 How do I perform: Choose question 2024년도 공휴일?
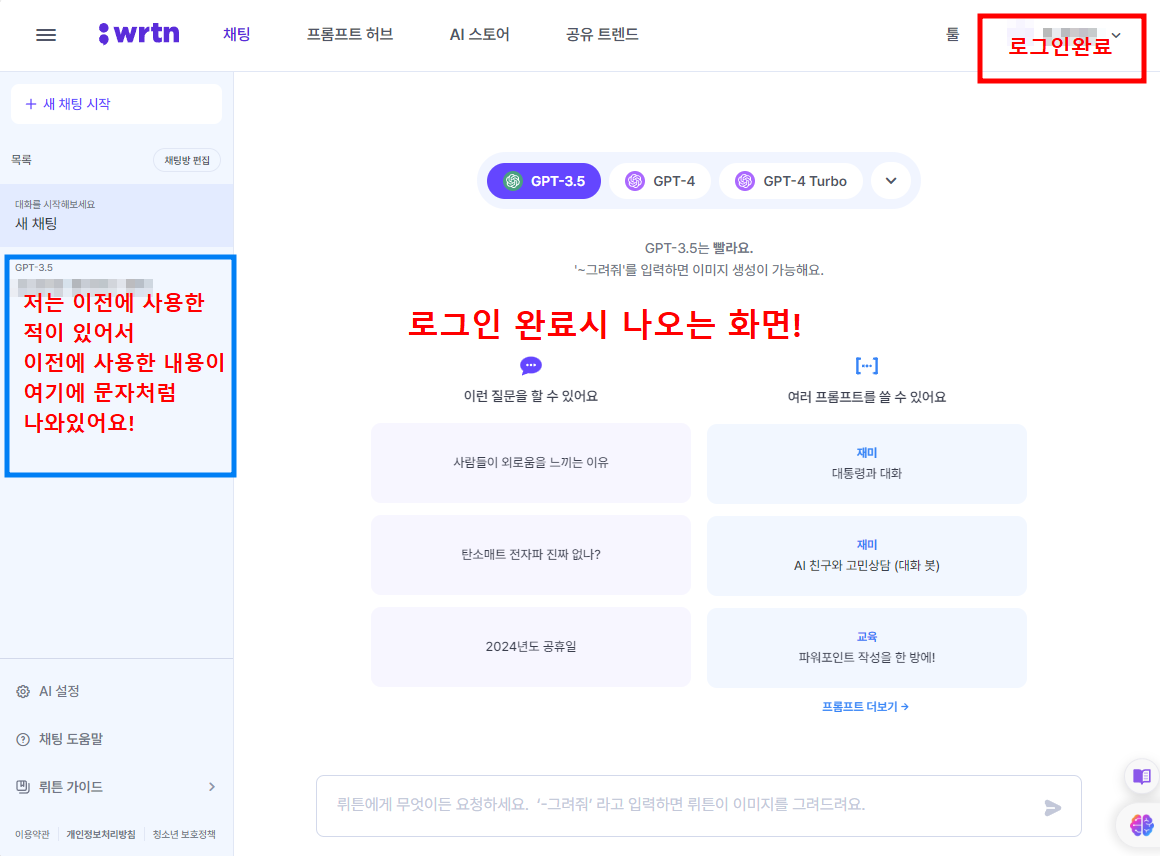pyautogui.click(x=530, y=647)
